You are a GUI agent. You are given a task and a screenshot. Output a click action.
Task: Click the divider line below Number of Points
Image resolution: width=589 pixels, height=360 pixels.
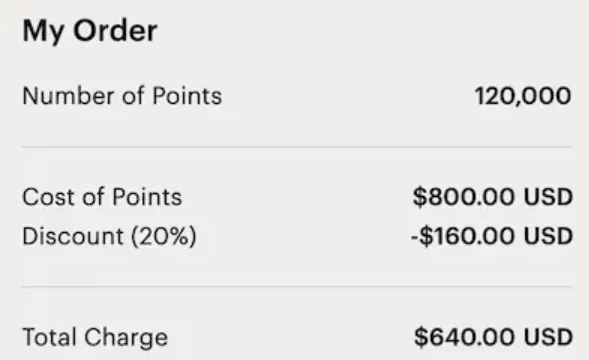297,147
